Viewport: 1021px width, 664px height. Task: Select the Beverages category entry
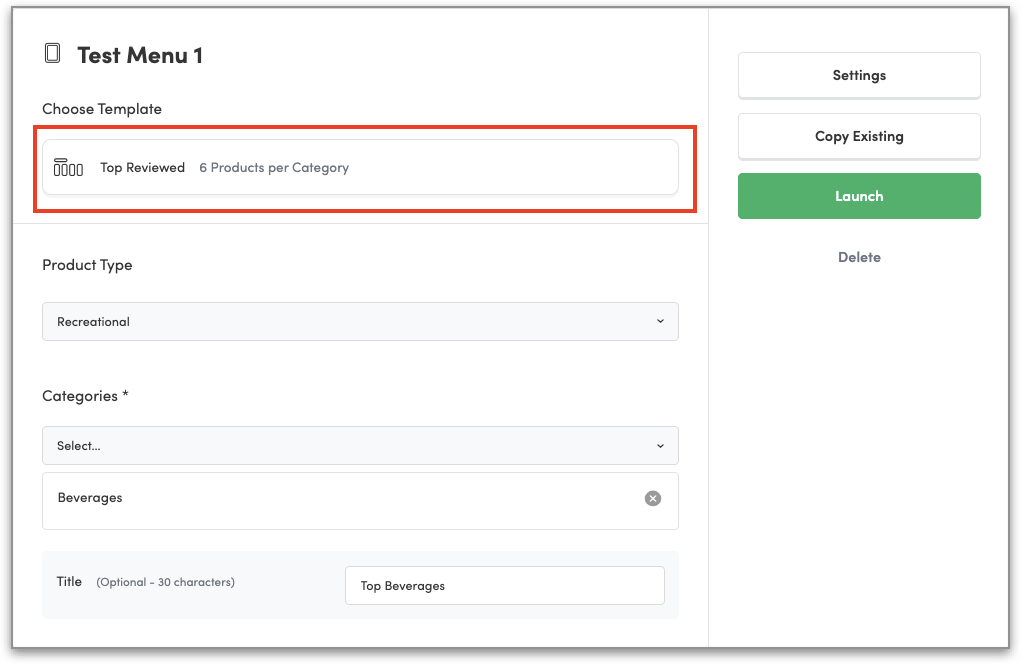click(x=90, y=498)
